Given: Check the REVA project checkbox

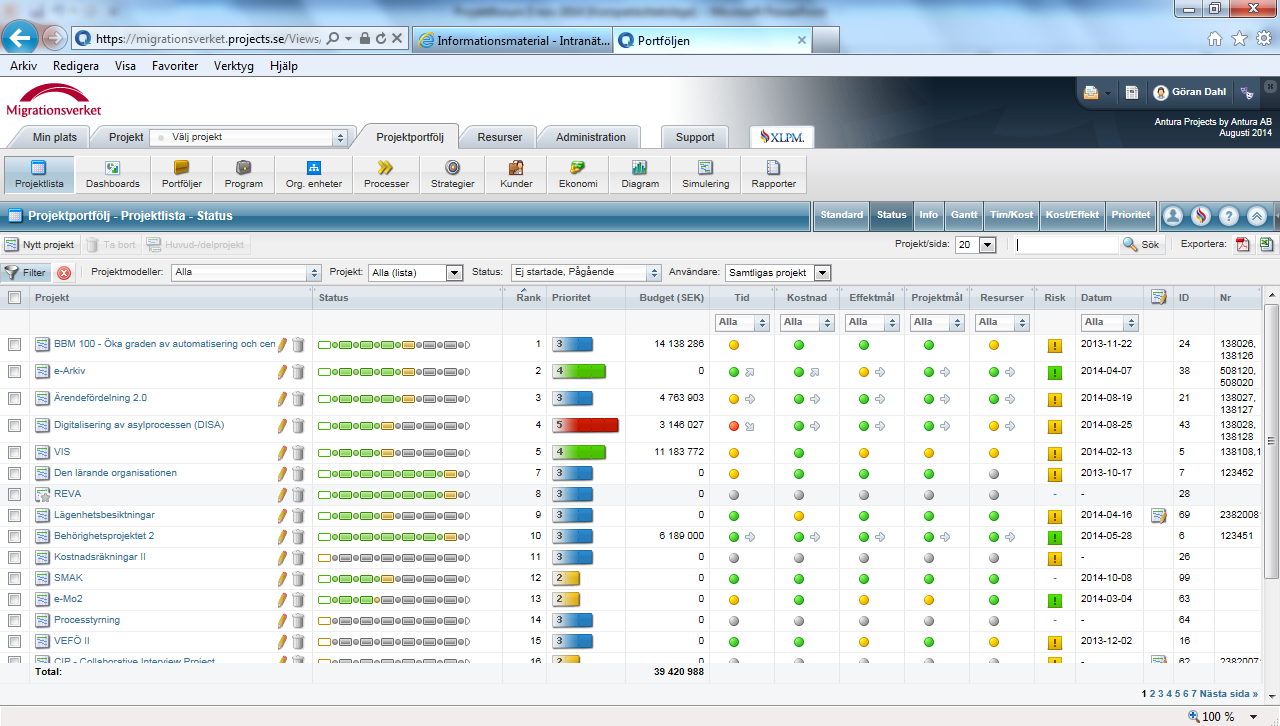Looking at the screenshot, I should pos(14,494).
